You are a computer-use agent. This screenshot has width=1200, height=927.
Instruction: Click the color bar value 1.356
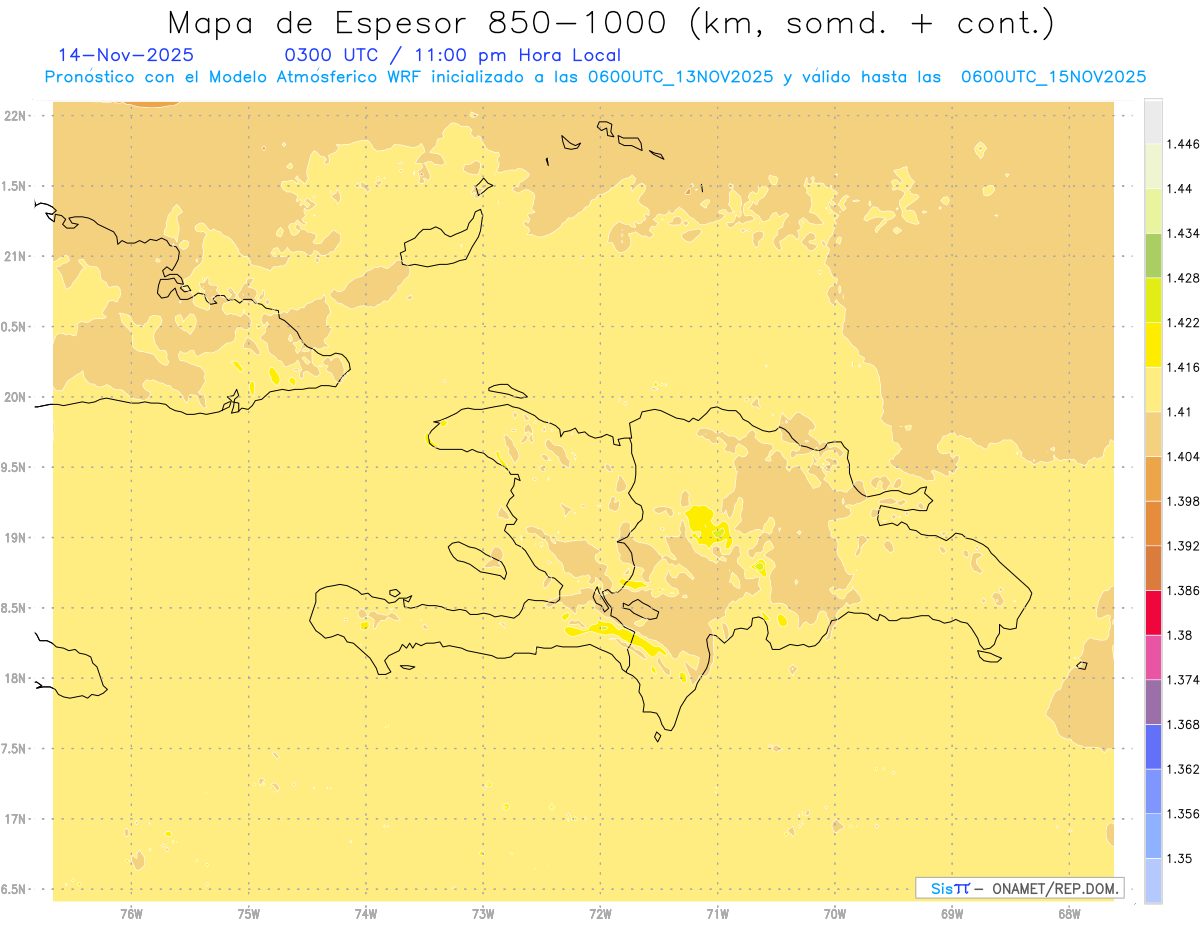click(1183, 814)
